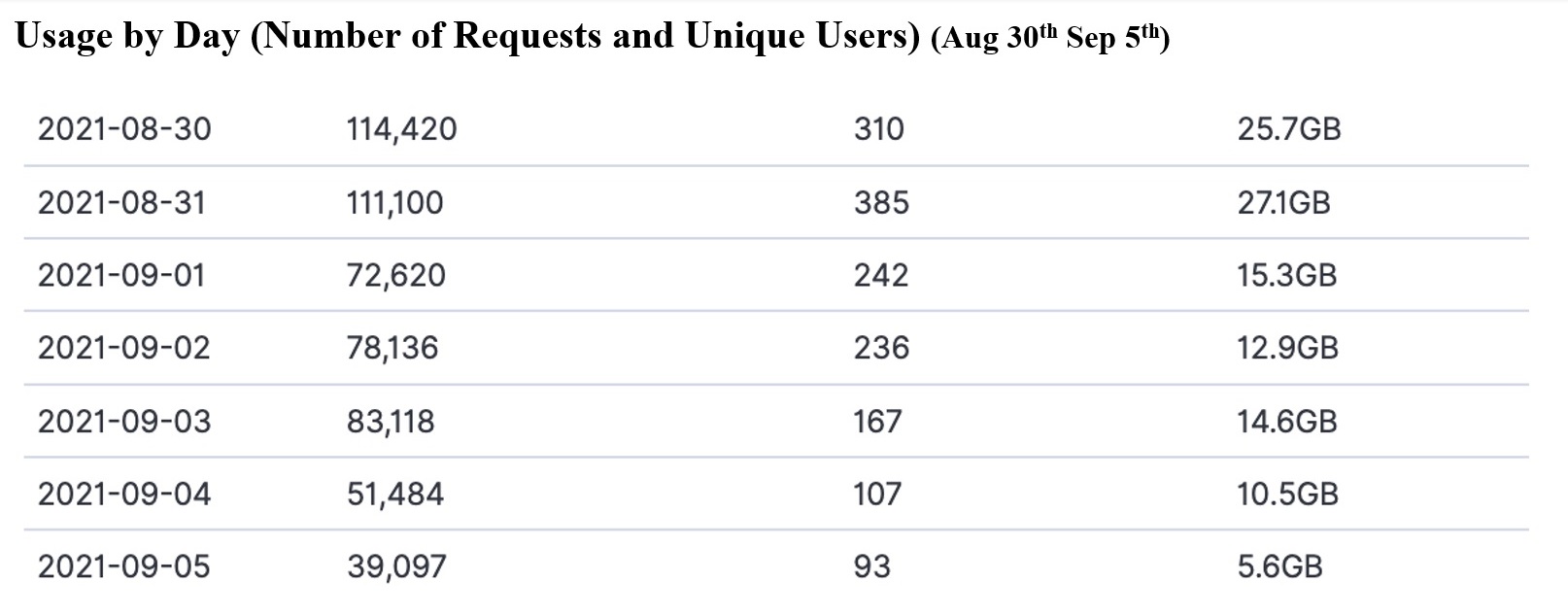Select the 39,097 requests value
This screenshot has width=1568, height=616.
pyautogui.click(x=396, y=566)
